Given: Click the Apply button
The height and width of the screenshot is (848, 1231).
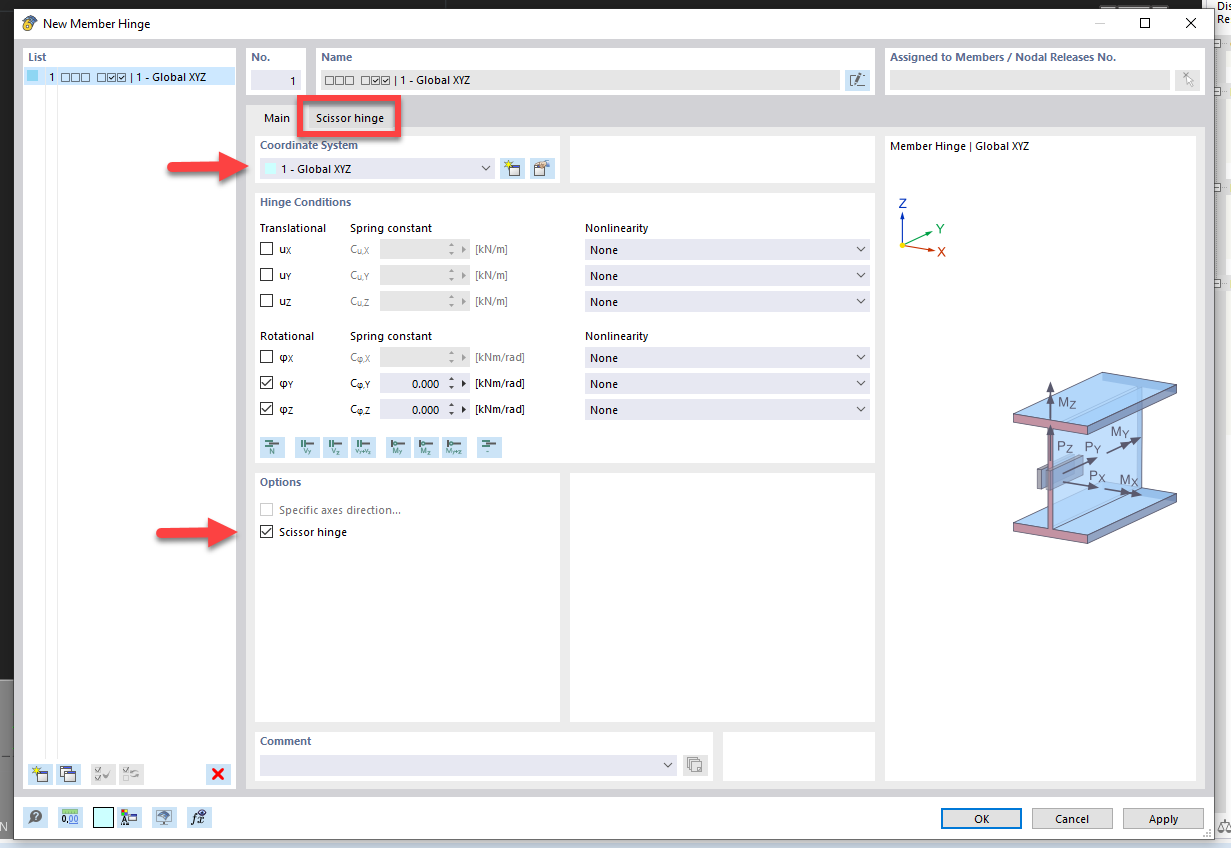Looking at the screenshot, I should (x=1163, y=818).
